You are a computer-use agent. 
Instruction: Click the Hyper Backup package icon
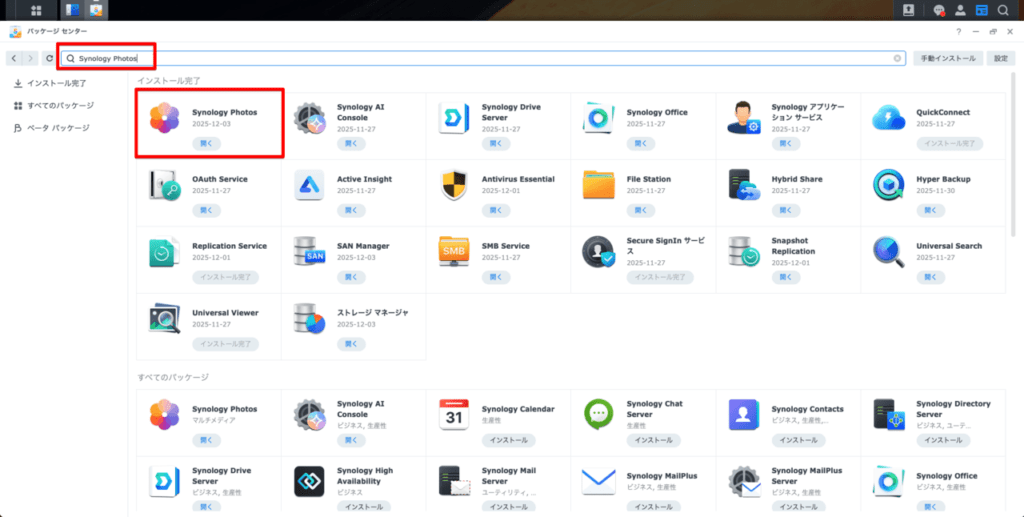tap(888, 185)
